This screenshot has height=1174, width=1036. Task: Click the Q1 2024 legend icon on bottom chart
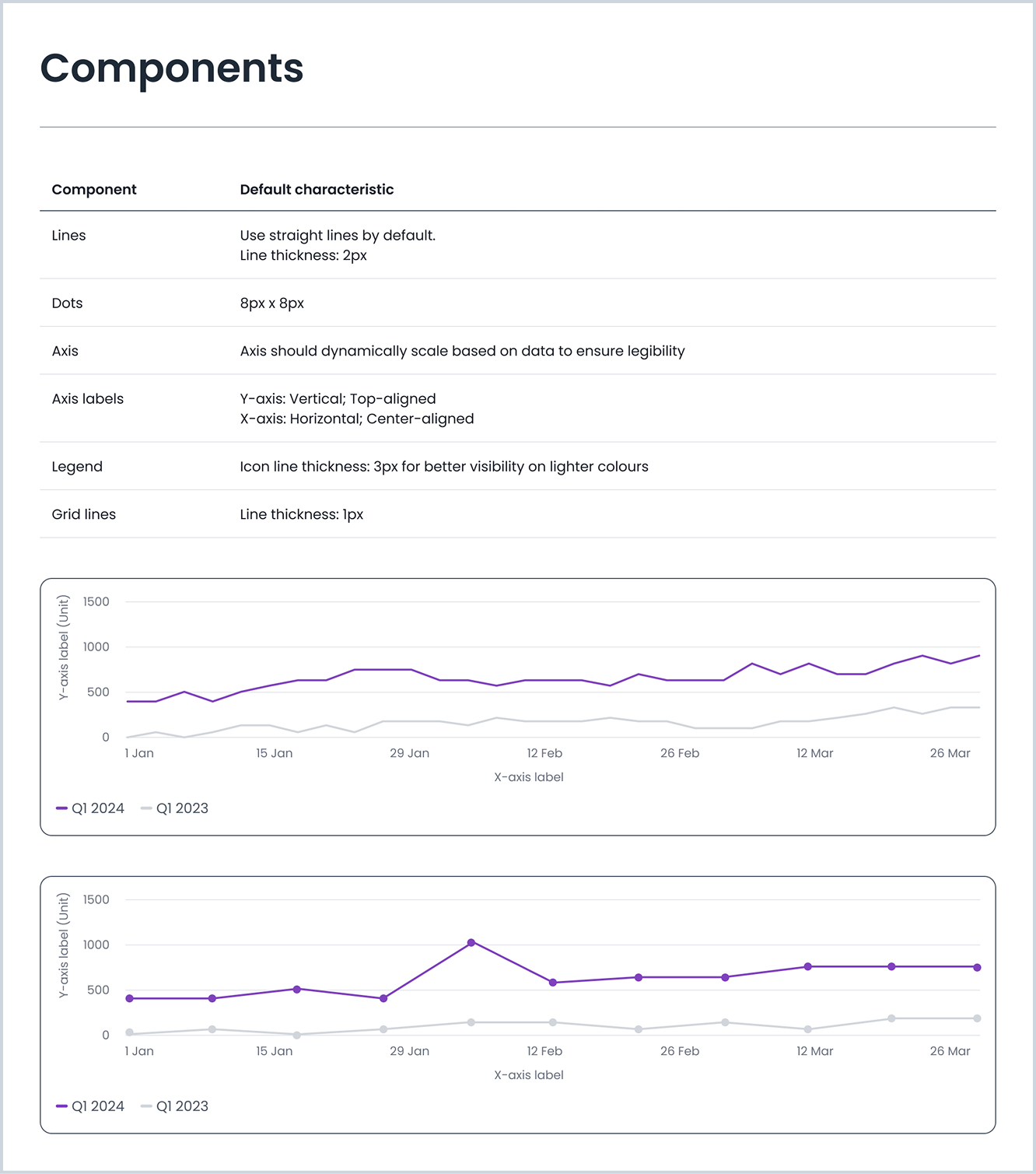coord(61,1106)
